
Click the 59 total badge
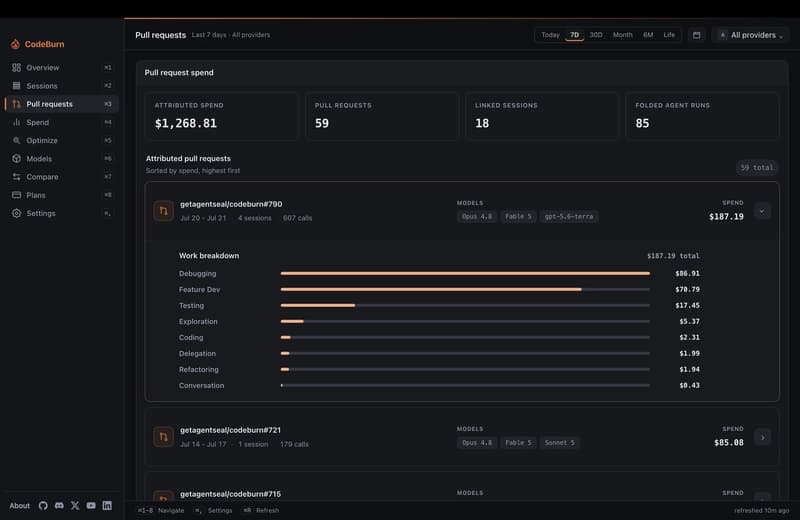757,167
